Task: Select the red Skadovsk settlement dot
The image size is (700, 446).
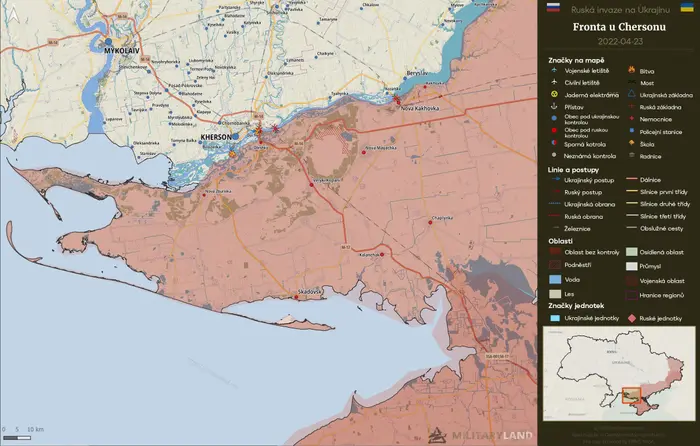Action: pyautogui.click(x=296, y=297)
